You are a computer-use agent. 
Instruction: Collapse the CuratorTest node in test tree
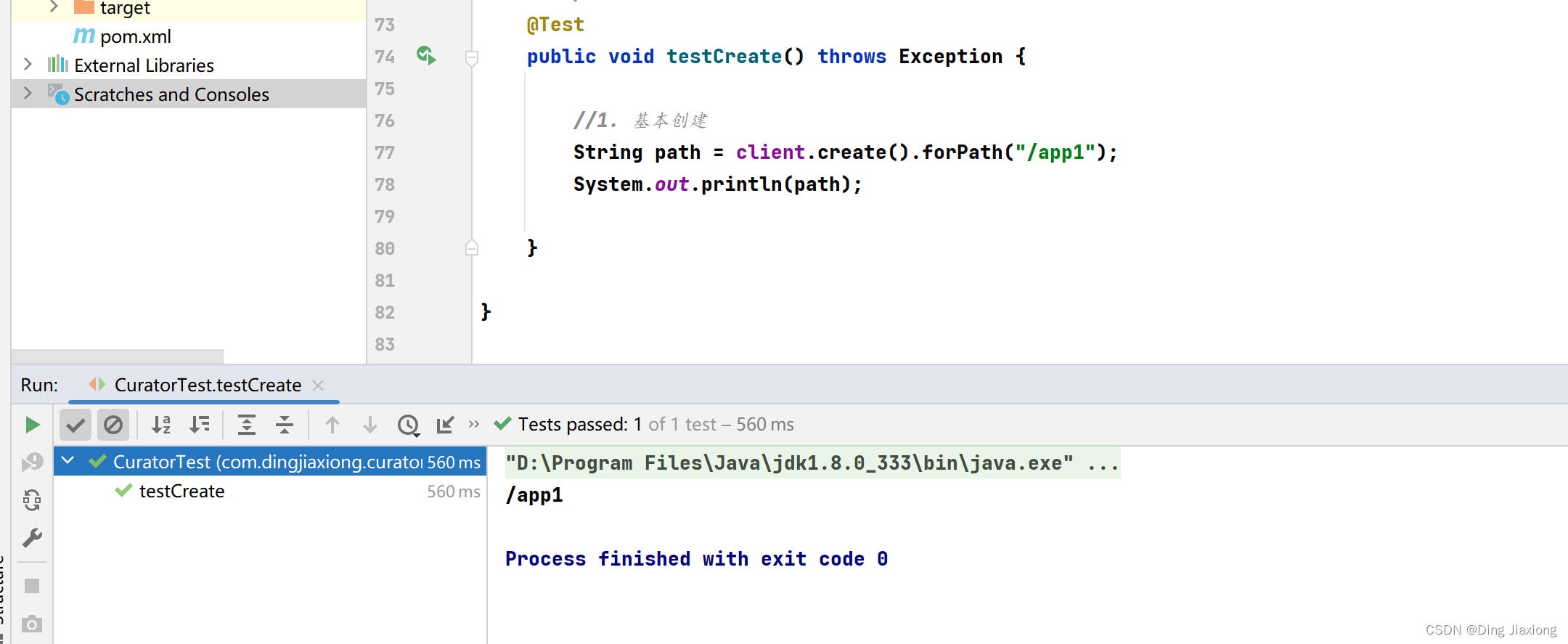click(68, 460)
